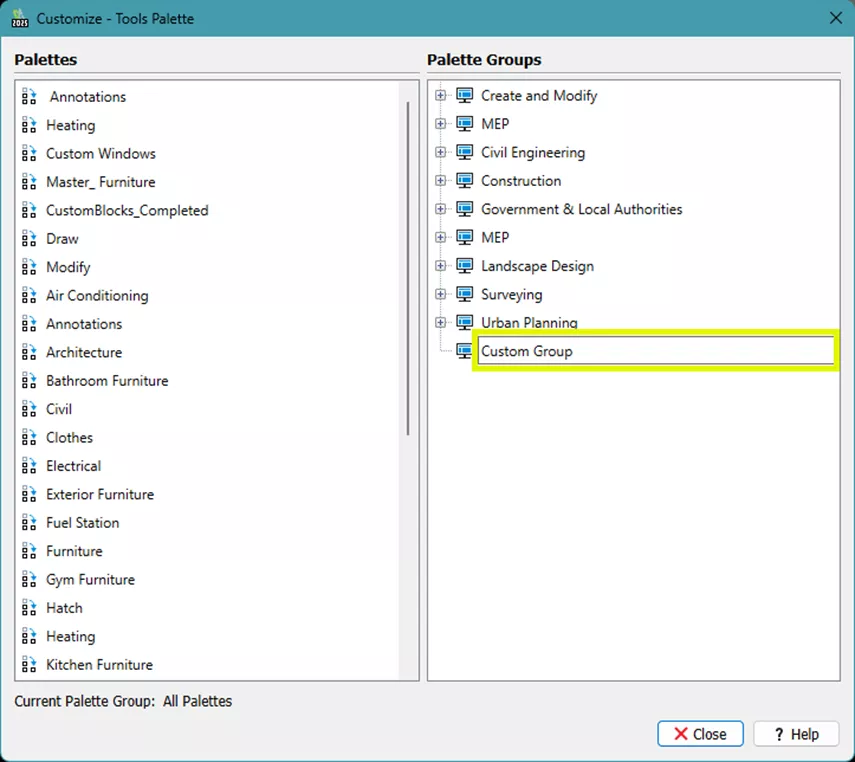Click the Fuel Station palette icon
Viewport: 855px width, 762px height.
tap(29, 523)
